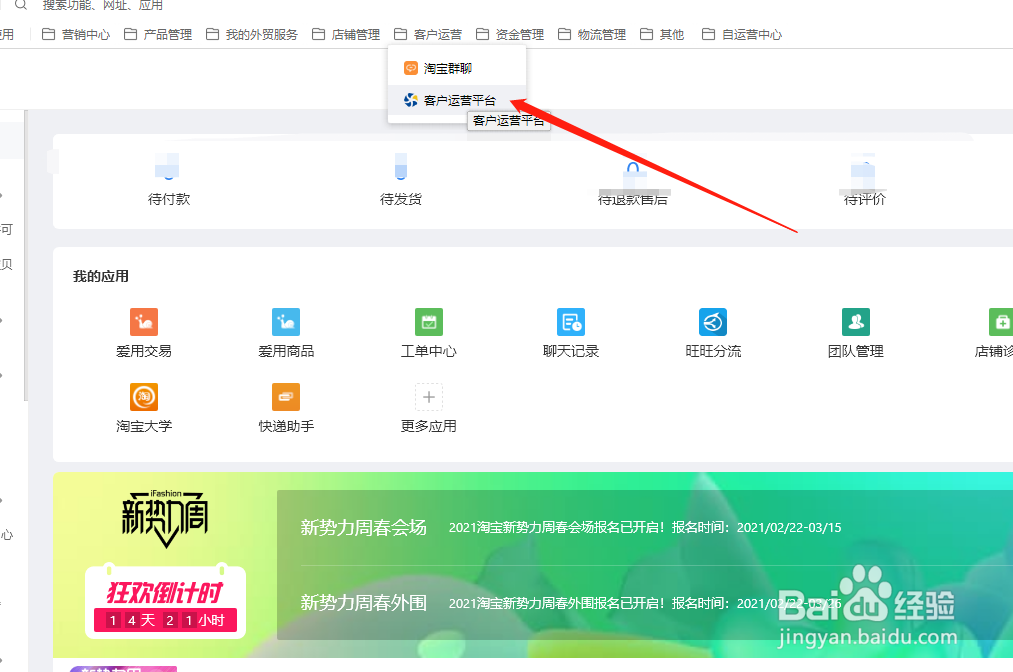Open the 客户运营 bookmark folder
Viewport: 1013px width, 672px height.
pos(428,34)
